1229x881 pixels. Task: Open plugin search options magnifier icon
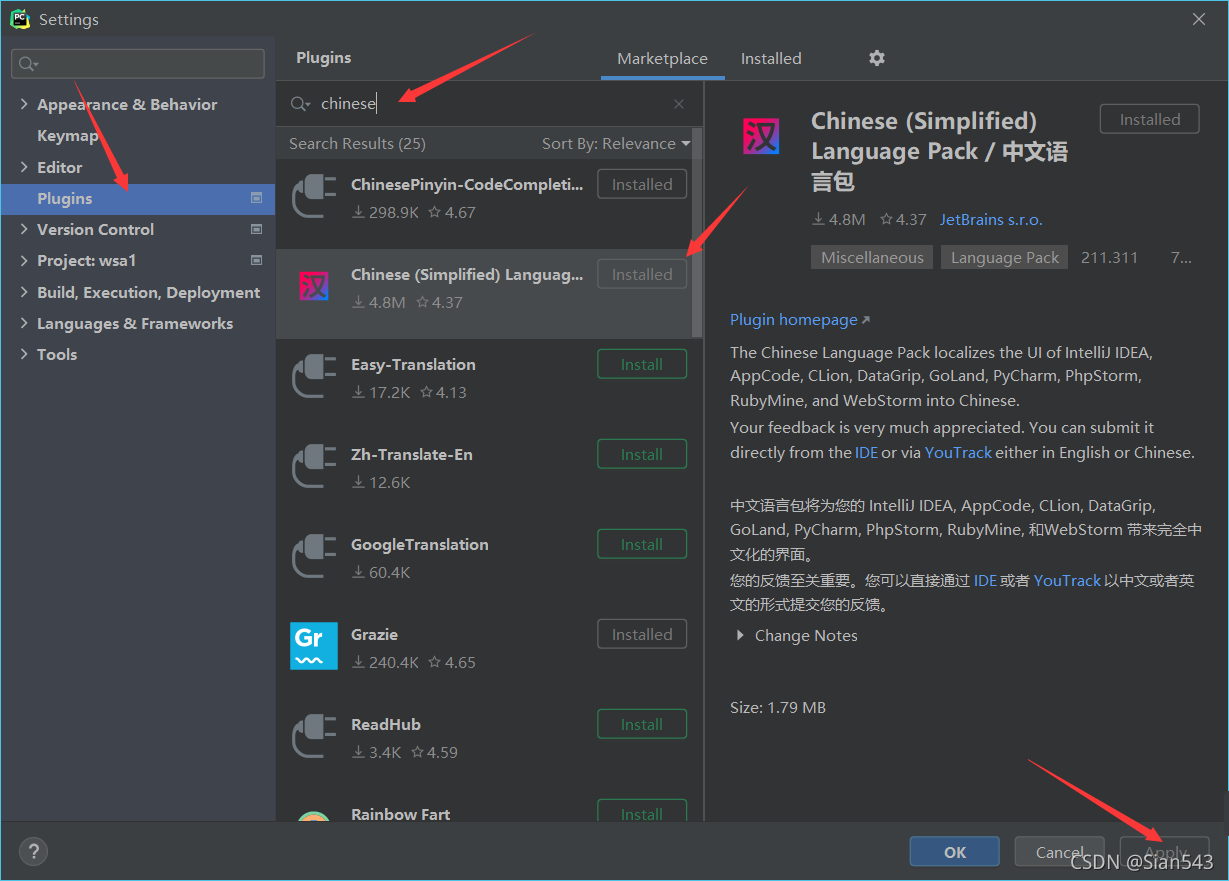(300, 104)
